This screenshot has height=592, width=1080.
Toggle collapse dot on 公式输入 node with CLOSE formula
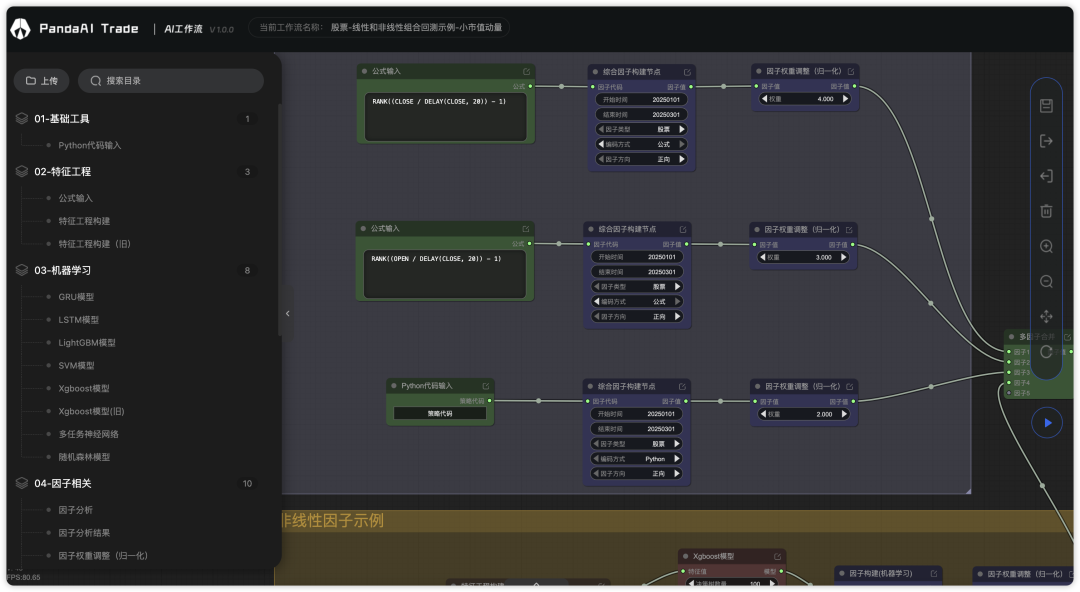(x=364, y=72)
